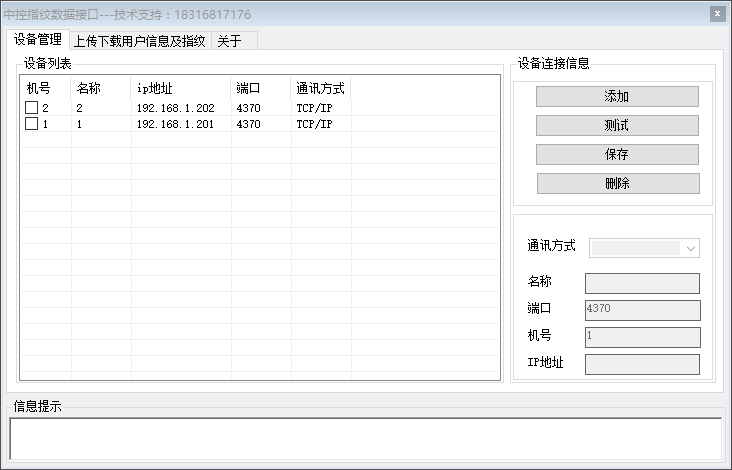
Task: Click the 保存 button
Action: tap(617, 155)
